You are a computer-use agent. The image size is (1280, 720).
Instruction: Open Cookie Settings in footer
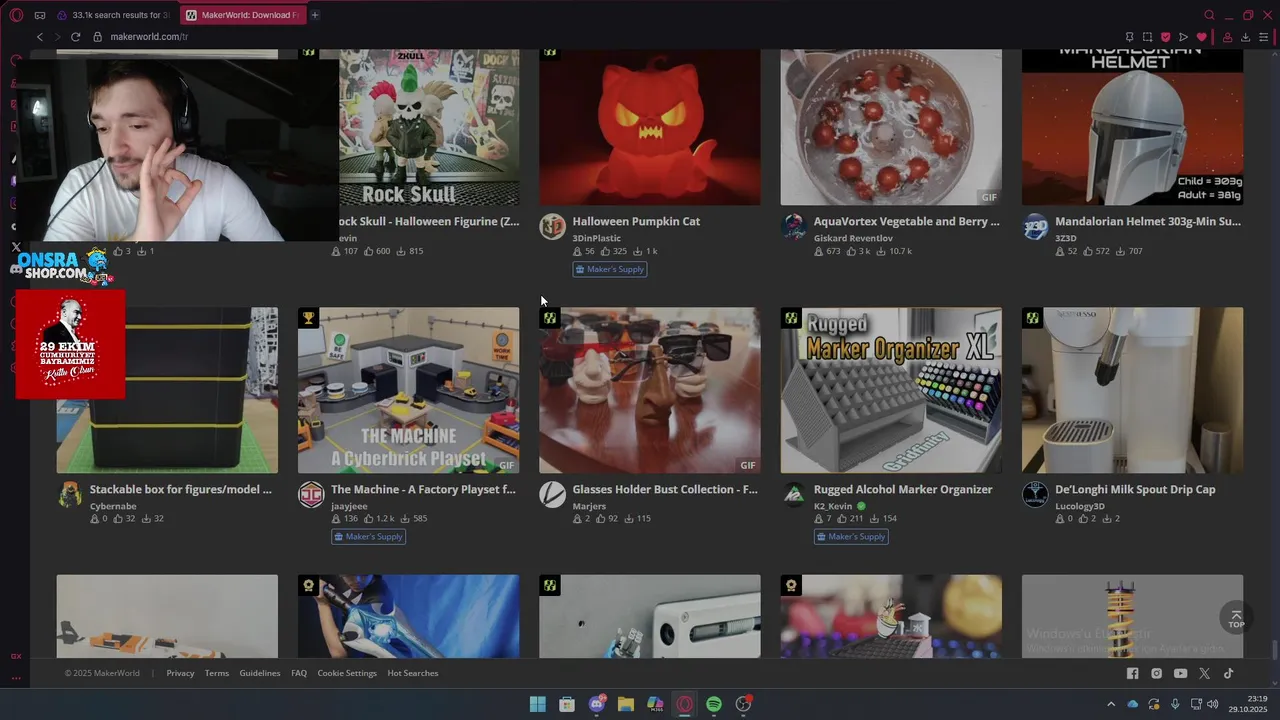[x=347, y=673]
